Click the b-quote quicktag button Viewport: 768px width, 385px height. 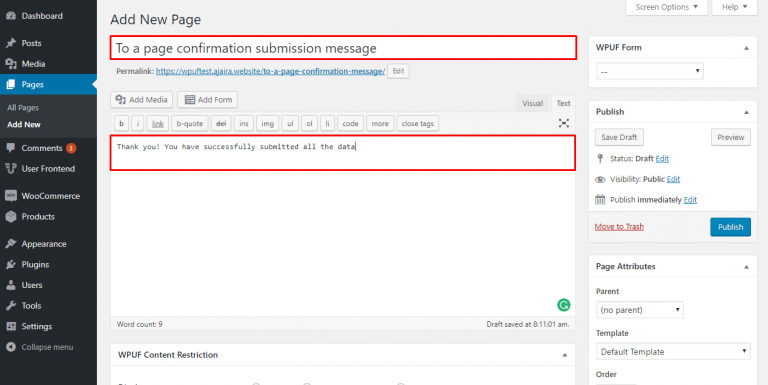[190, 123]
